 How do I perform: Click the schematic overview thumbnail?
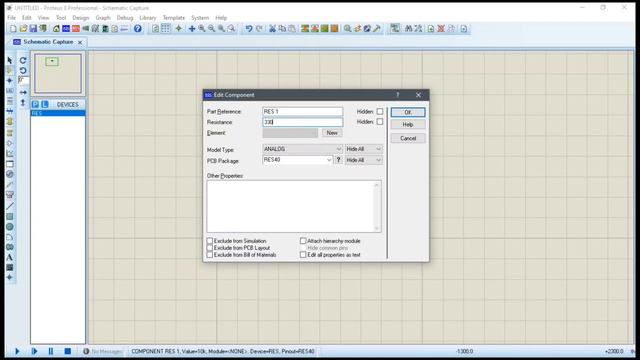point(58,73)
